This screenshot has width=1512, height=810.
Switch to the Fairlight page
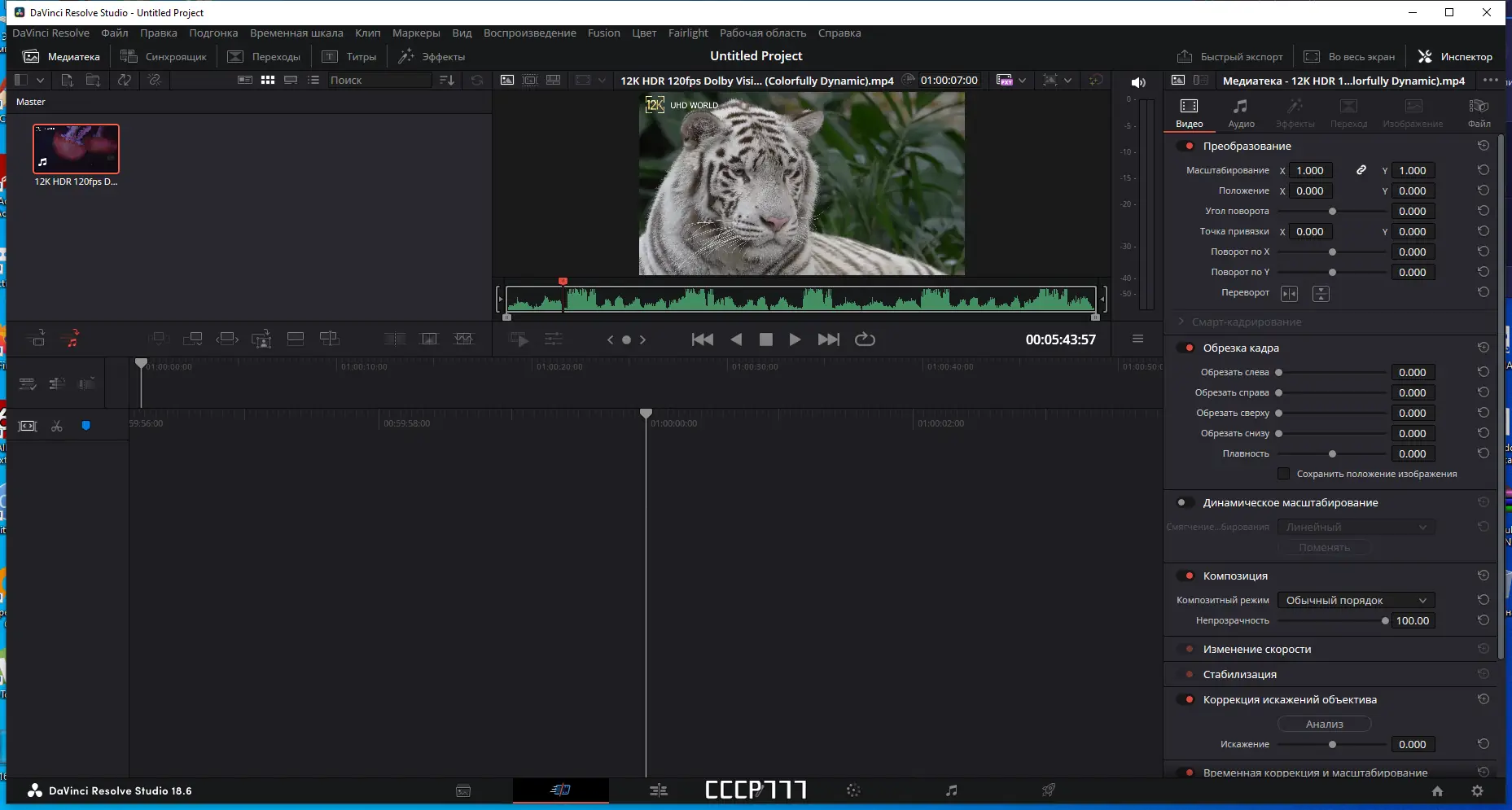coord(950,790)
